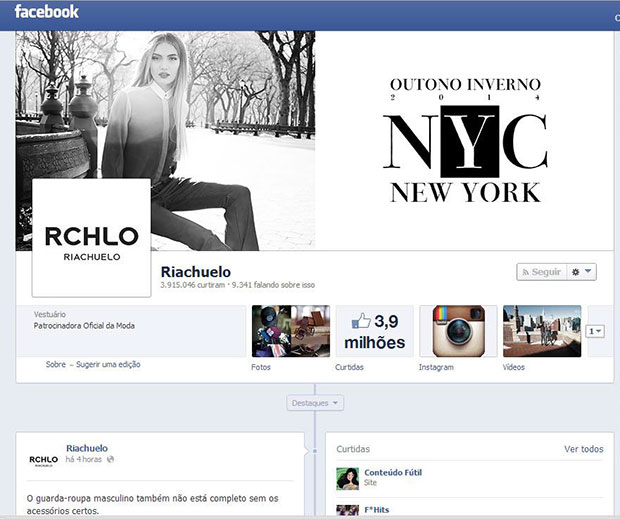Open the gear settings dropdown
Image resolution: width=620 pixels, height=519 pixels.
click(582, 272)
